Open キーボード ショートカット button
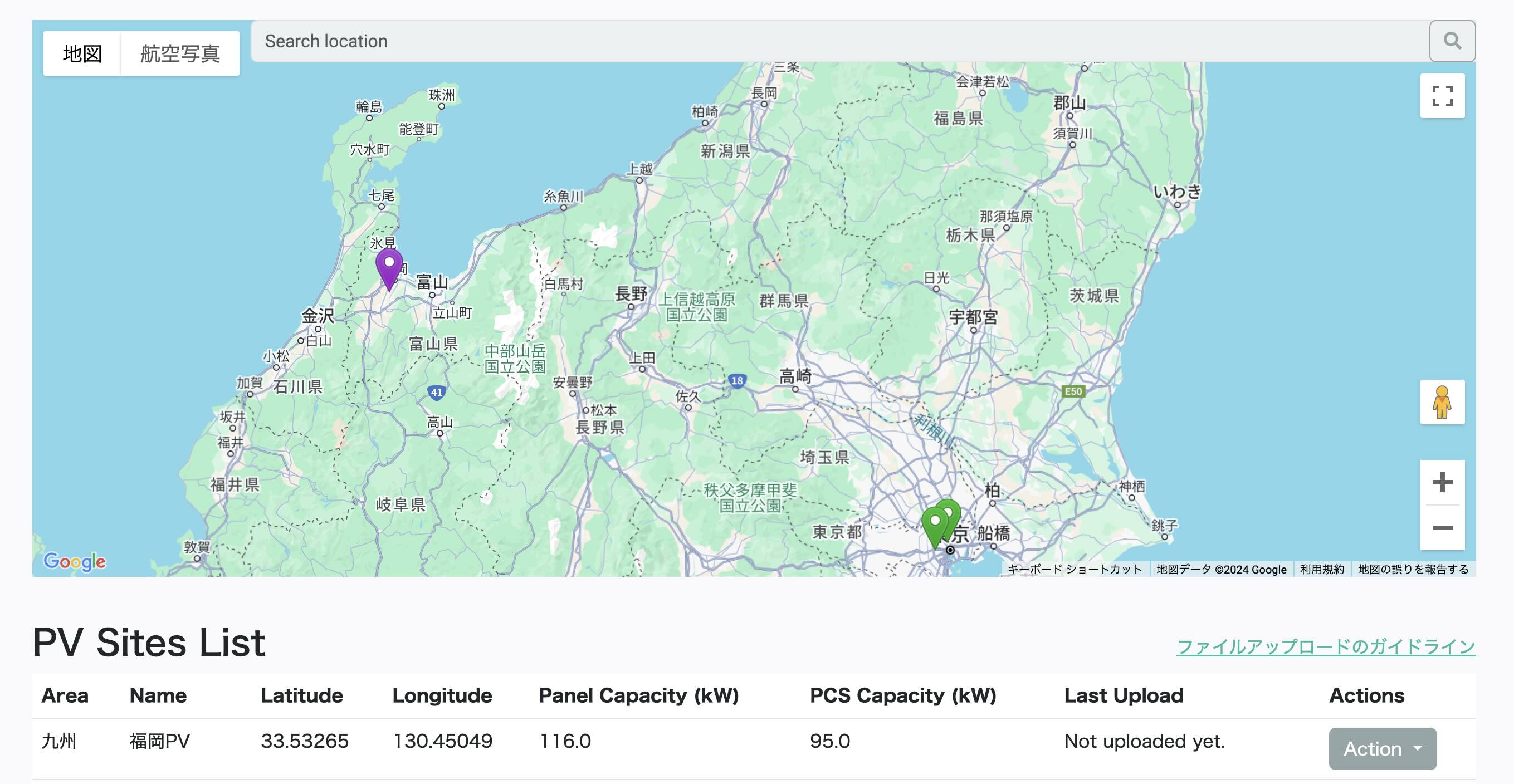Image resolution: width=1514 pixels, height=784 pixels. (1074, 569)
